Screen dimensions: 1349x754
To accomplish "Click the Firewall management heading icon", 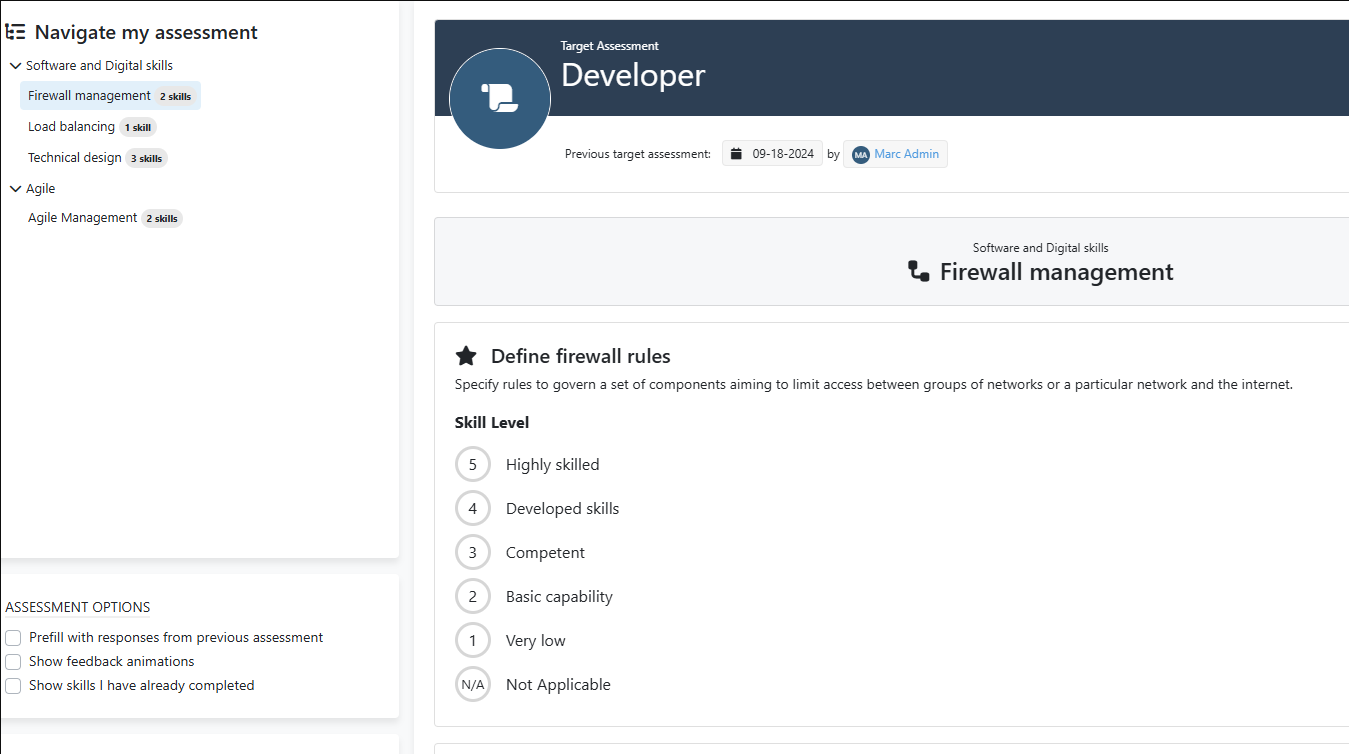I will (x=918, y=271).
